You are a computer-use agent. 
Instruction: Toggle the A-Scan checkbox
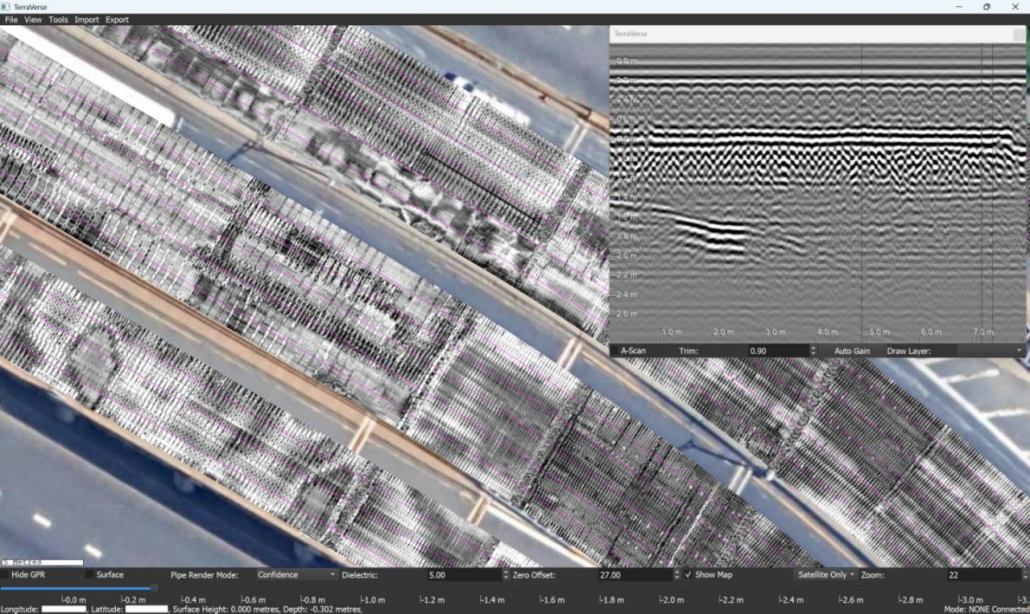click(x=616, y=351)
